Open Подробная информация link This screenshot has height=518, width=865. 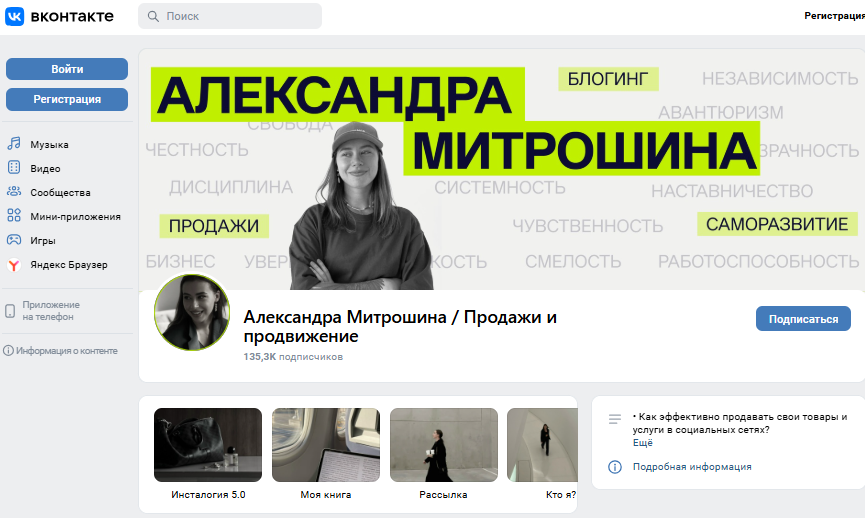click(692, 467)
